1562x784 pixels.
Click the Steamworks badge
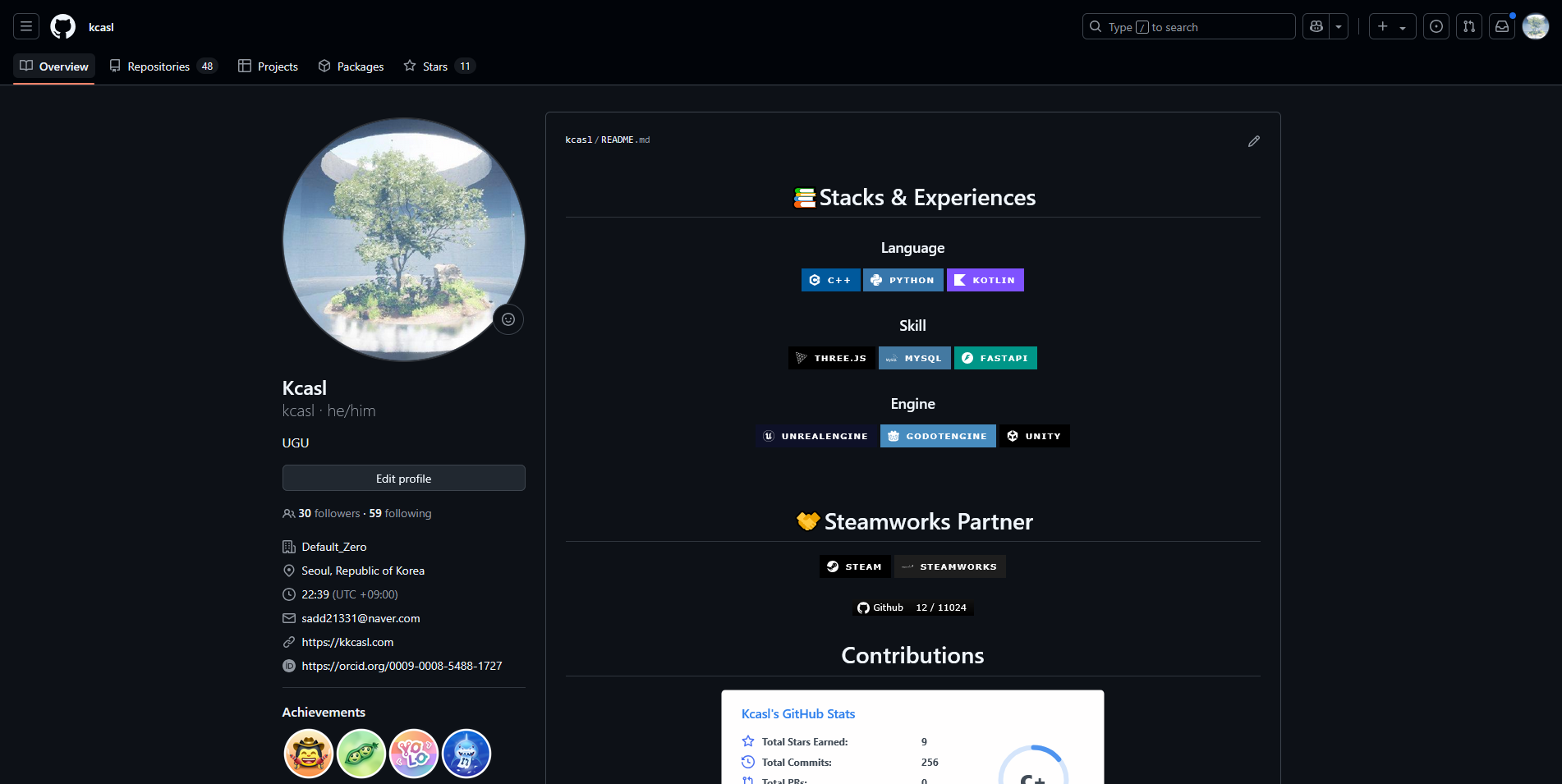click(x=950, y=566)
